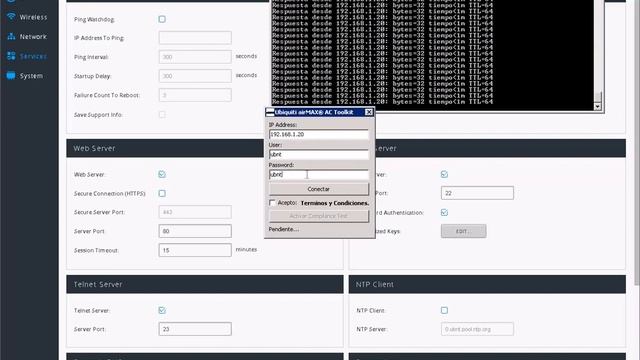Click the Authorized Keys EDIT button
The height and width of the screenshot is (360, 640).
(x=463, y=231)
